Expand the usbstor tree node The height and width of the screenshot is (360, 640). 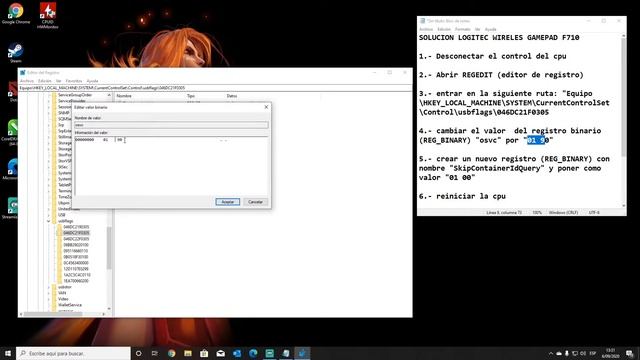(x=49, y=287)
